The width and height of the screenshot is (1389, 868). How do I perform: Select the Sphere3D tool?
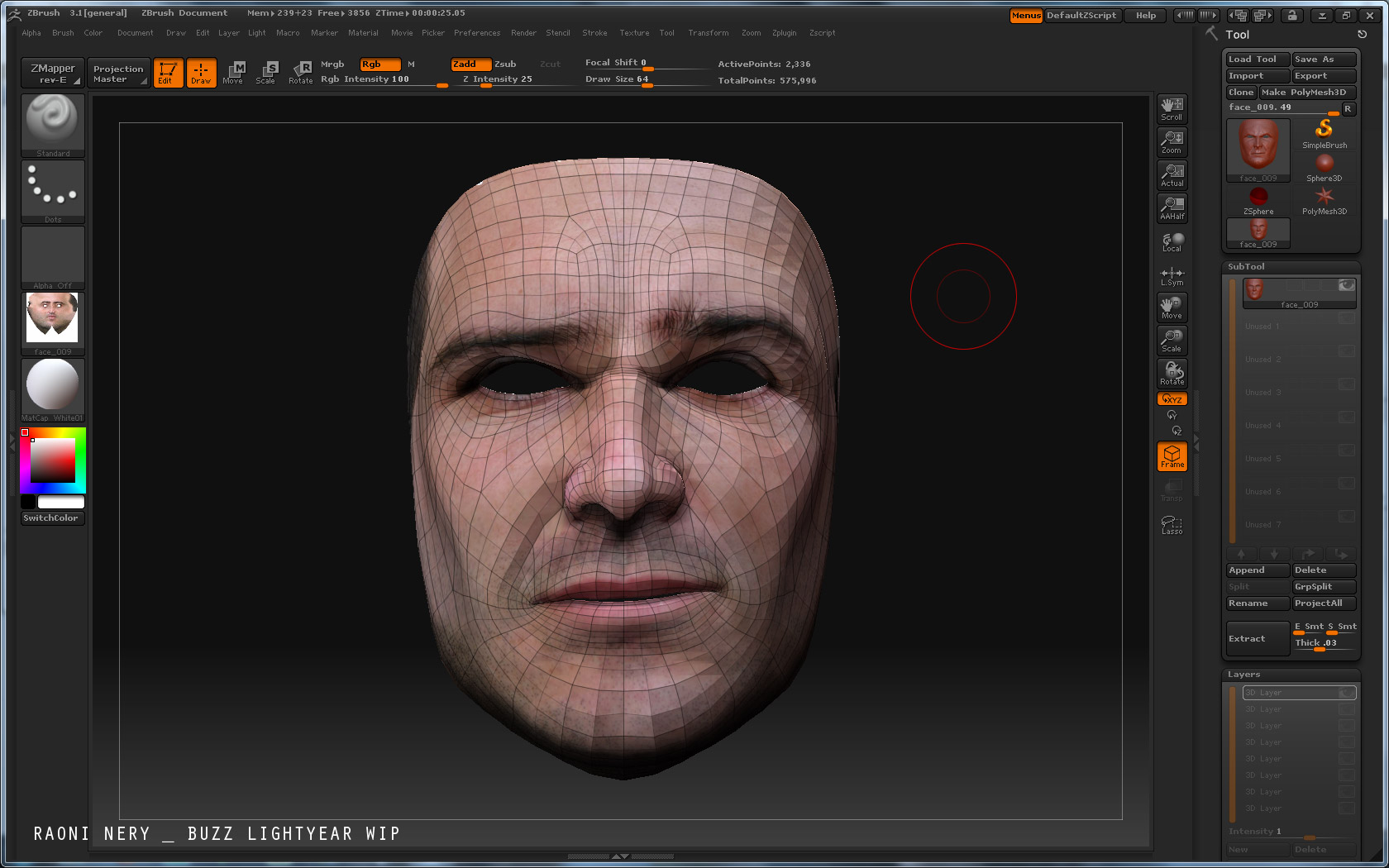pos(1325,167)
